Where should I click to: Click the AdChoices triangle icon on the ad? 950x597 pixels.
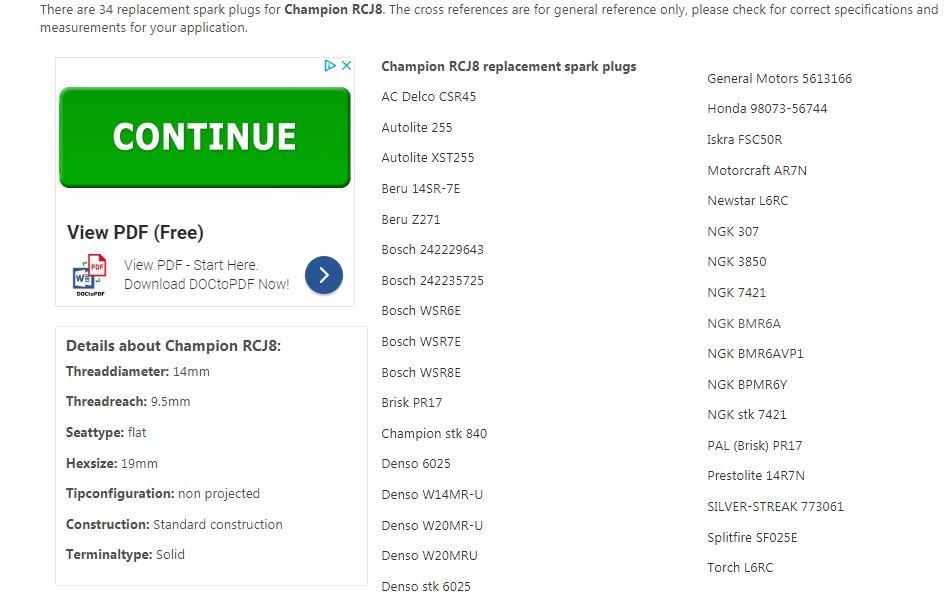coord(329,66)
